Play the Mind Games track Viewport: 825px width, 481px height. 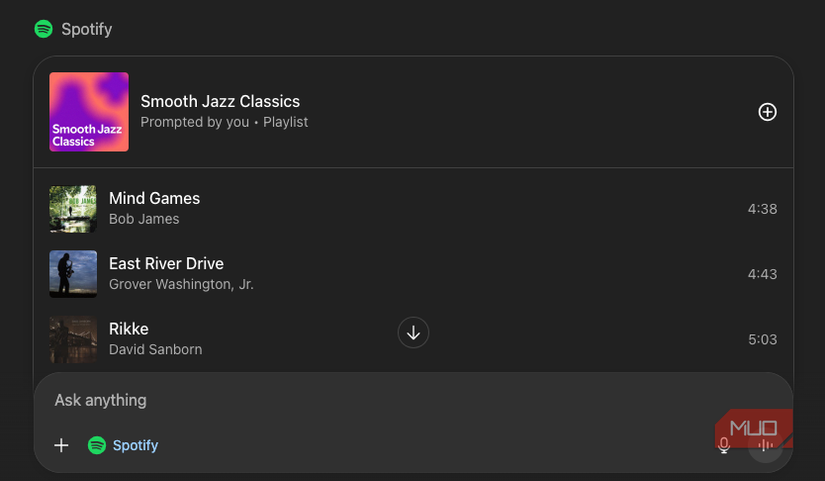click(154, 198)
